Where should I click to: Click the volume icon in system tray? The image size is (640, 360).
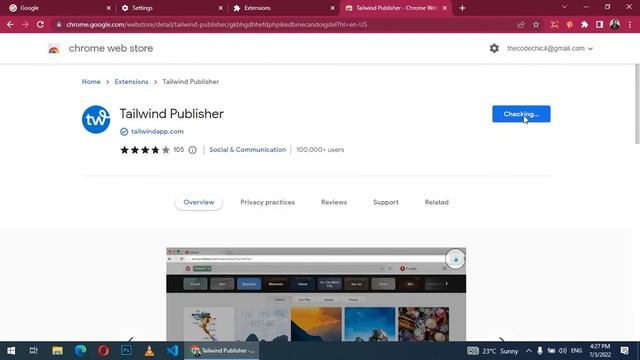click(x=562, y=351)
